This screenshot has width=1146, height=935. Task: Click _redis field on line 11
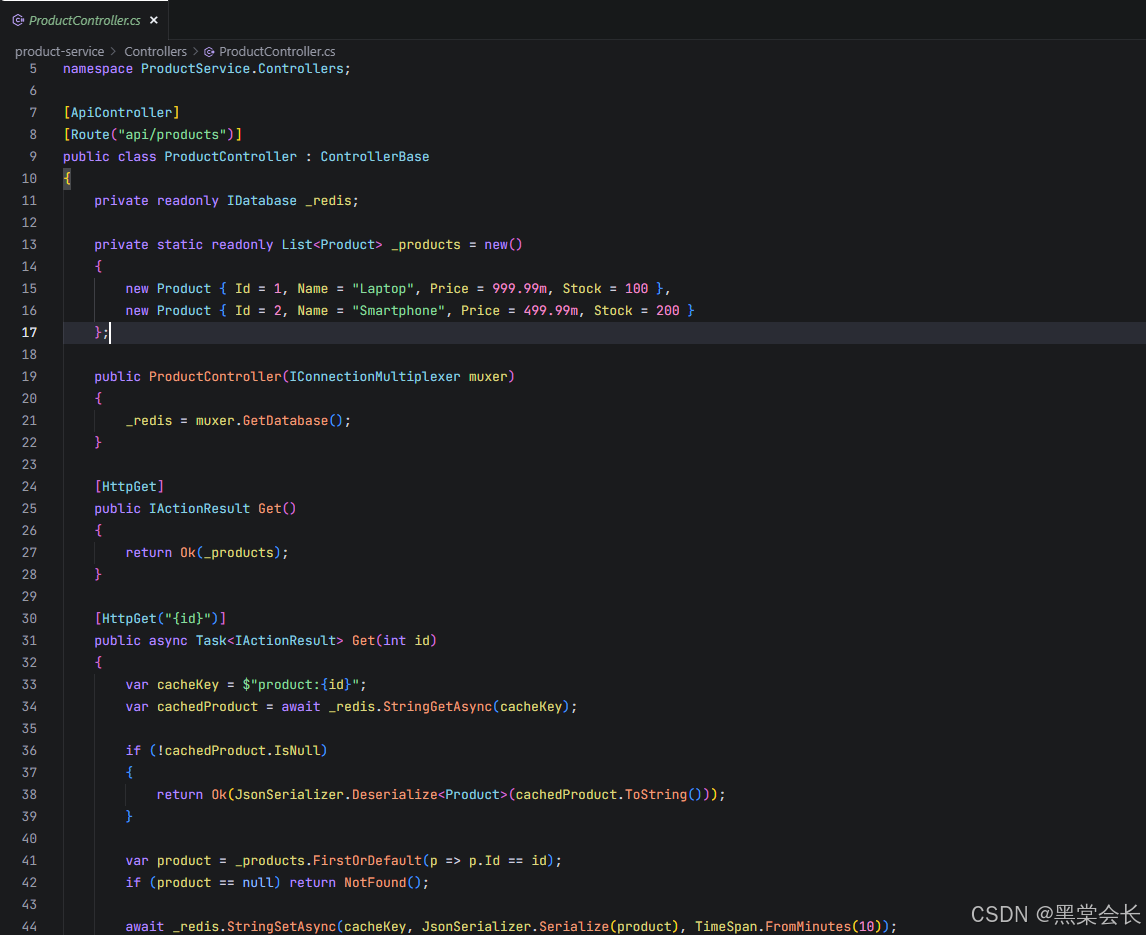(x=328, y=200)
